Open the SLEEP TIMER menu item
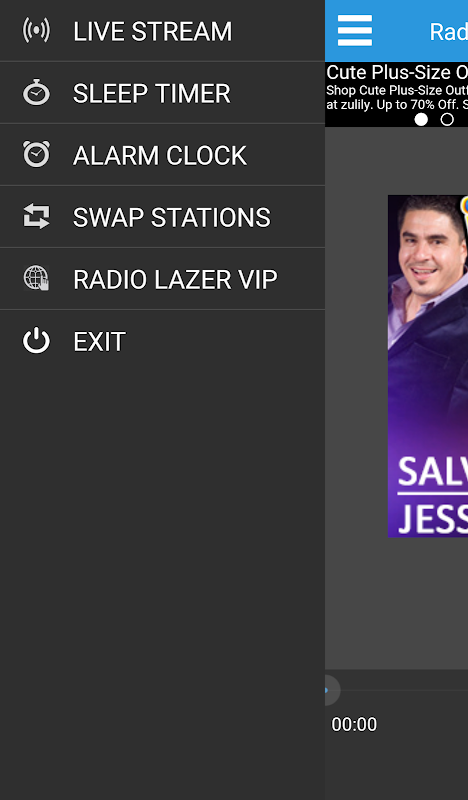This screenshot has width=468, height=800. pyautogui.click(x=162, y=93)
